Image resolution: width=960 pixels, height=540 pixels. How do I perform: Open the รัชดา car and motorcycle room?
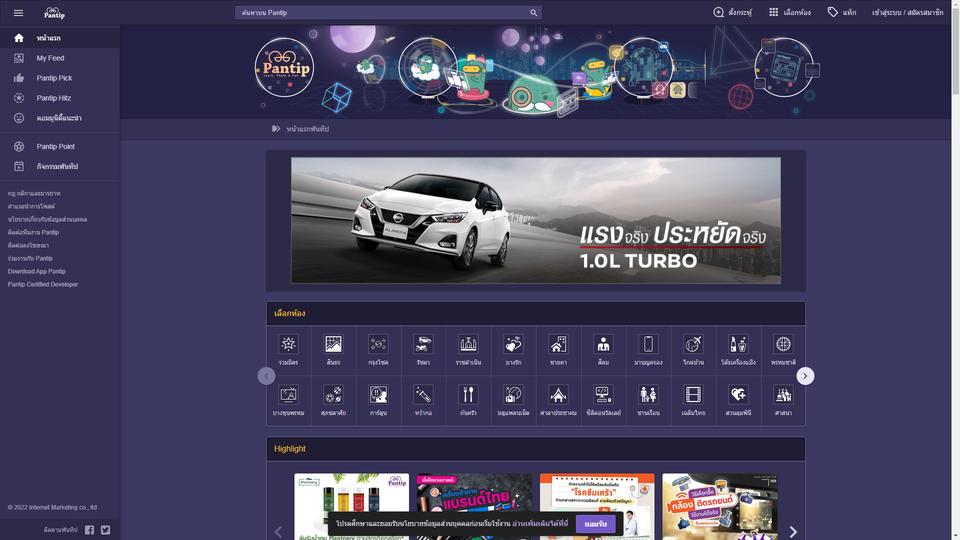[423, 344]
